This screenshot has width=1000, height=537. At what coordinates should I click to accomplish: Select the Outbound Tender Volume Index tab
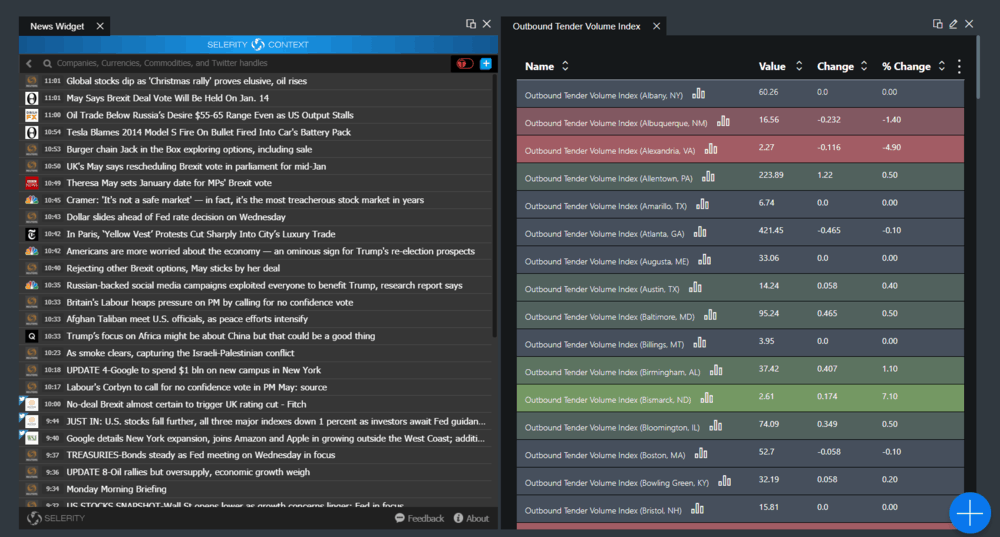(576, 26)
